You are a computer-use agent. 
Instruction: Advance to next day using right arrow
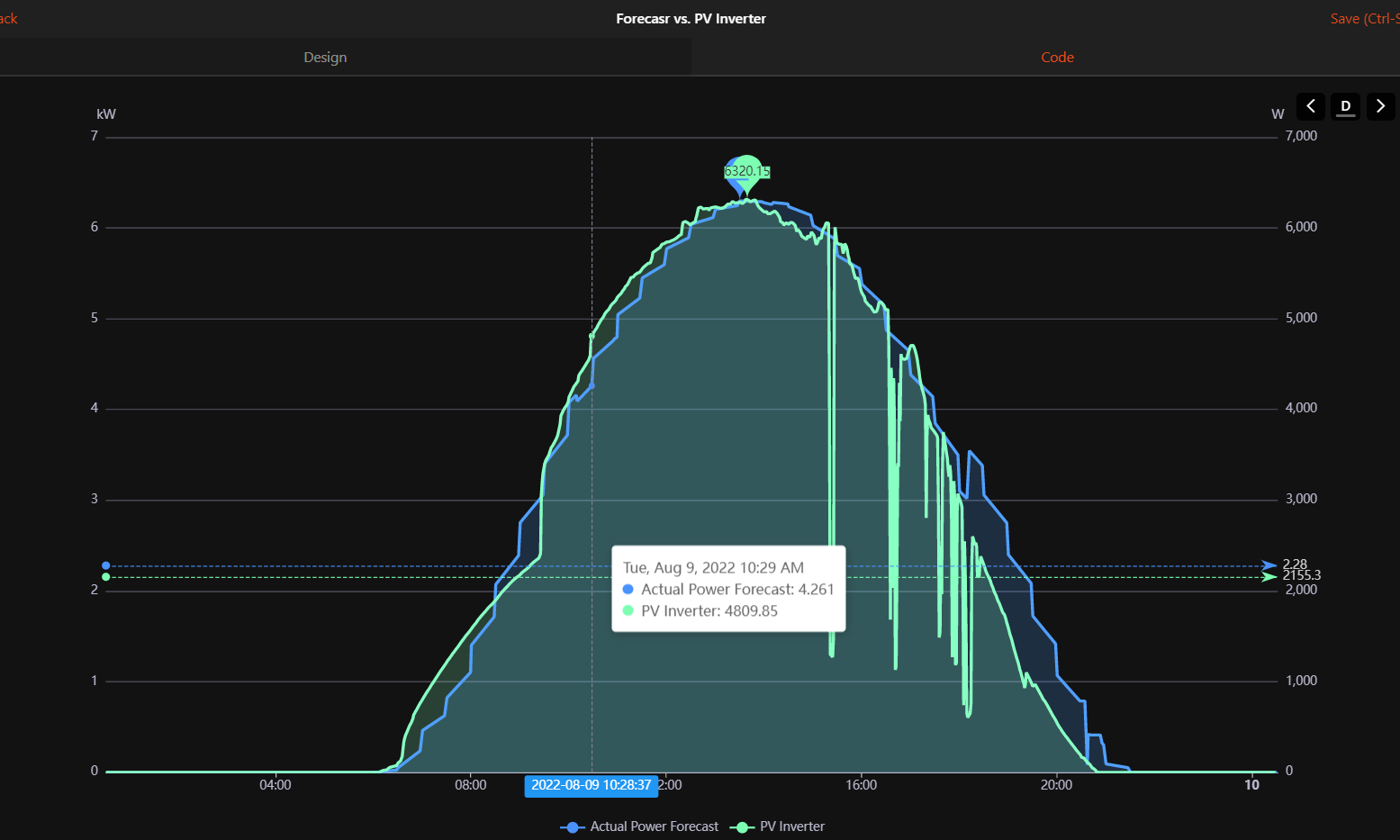tap(1380, 106)
